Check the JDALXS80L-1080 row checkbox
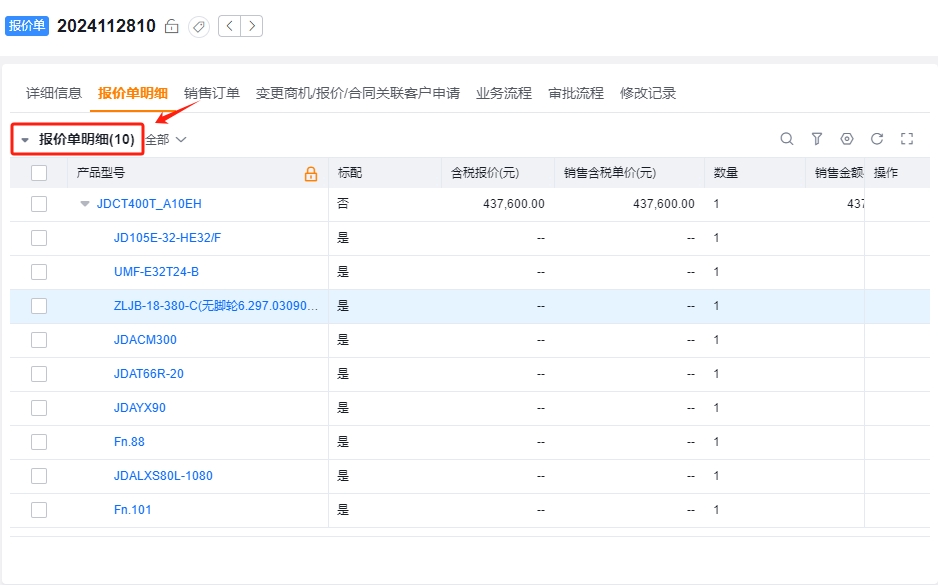This screenshot has height=585, width=938. [x=39, y=476]
